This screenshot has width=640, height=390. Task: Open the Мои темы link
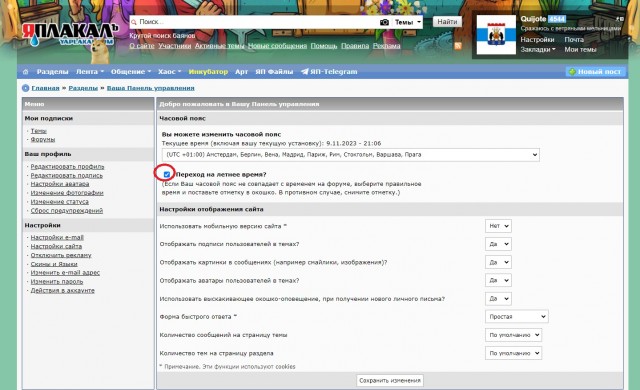coord(580,49)
